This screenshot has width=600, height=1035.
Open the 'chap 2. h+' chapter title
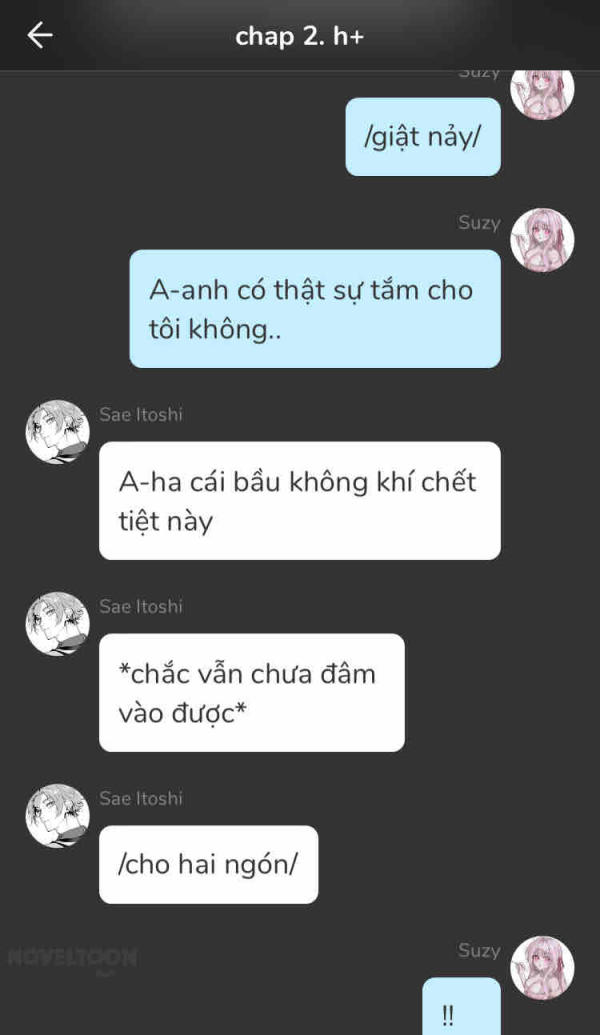(300, 36)
